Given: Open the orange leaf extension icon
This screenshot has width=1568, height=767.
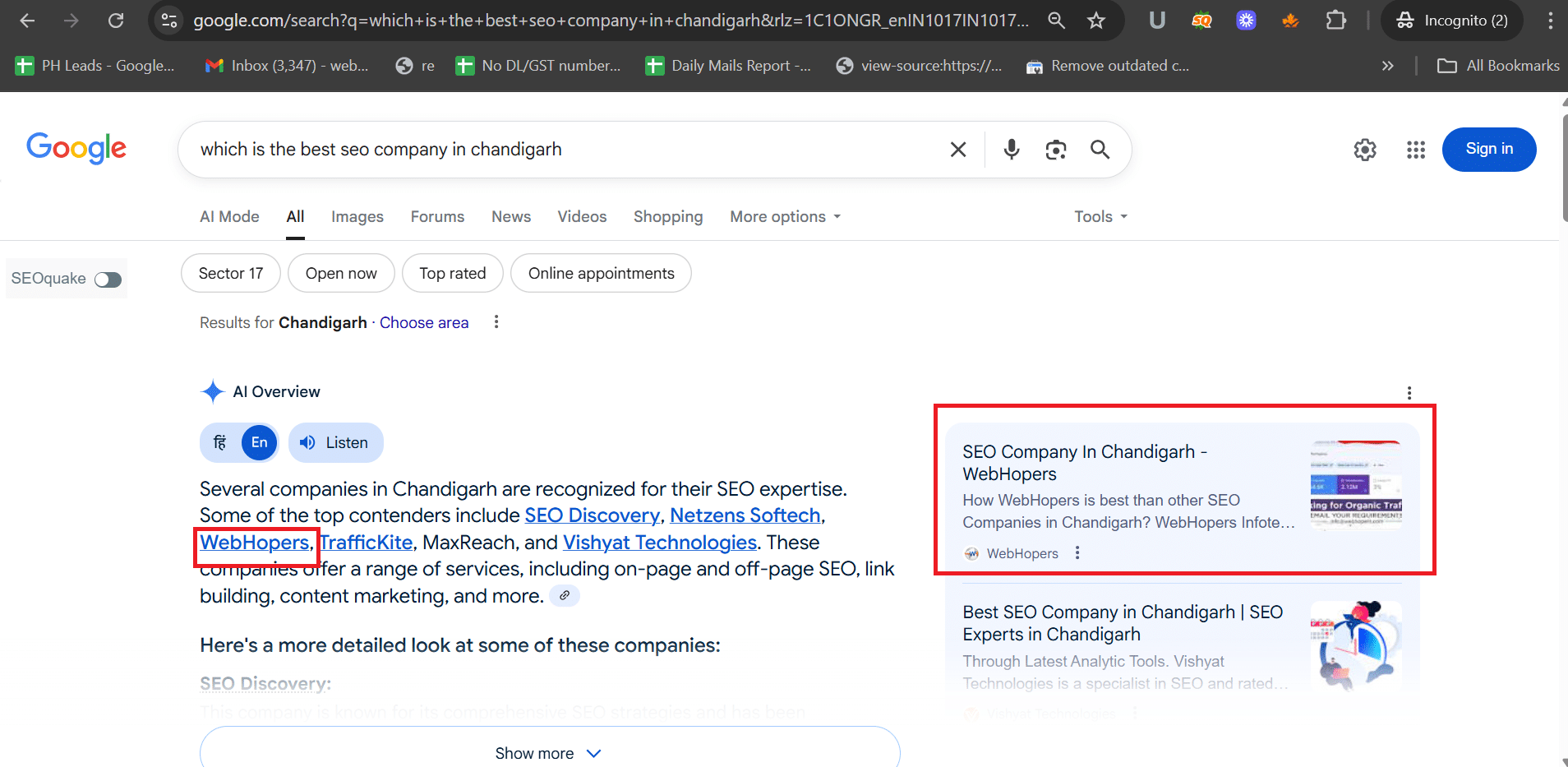Looking at the screenshot, I should [x=1290, y=21].
